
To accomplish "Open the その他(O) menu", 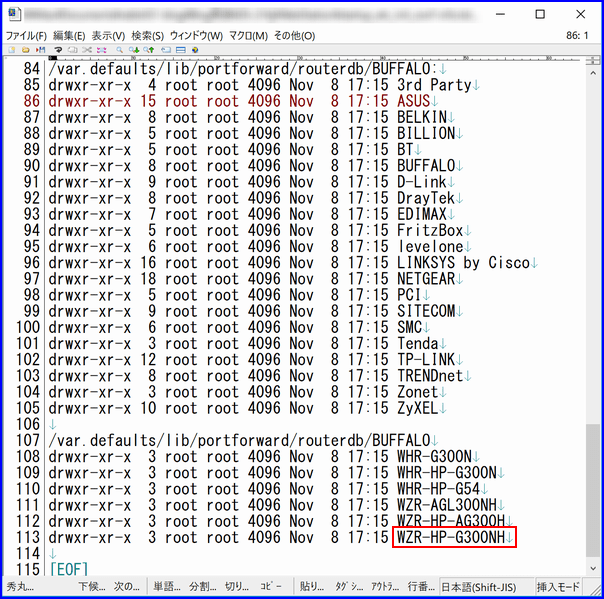I will (x=294, y=36).
